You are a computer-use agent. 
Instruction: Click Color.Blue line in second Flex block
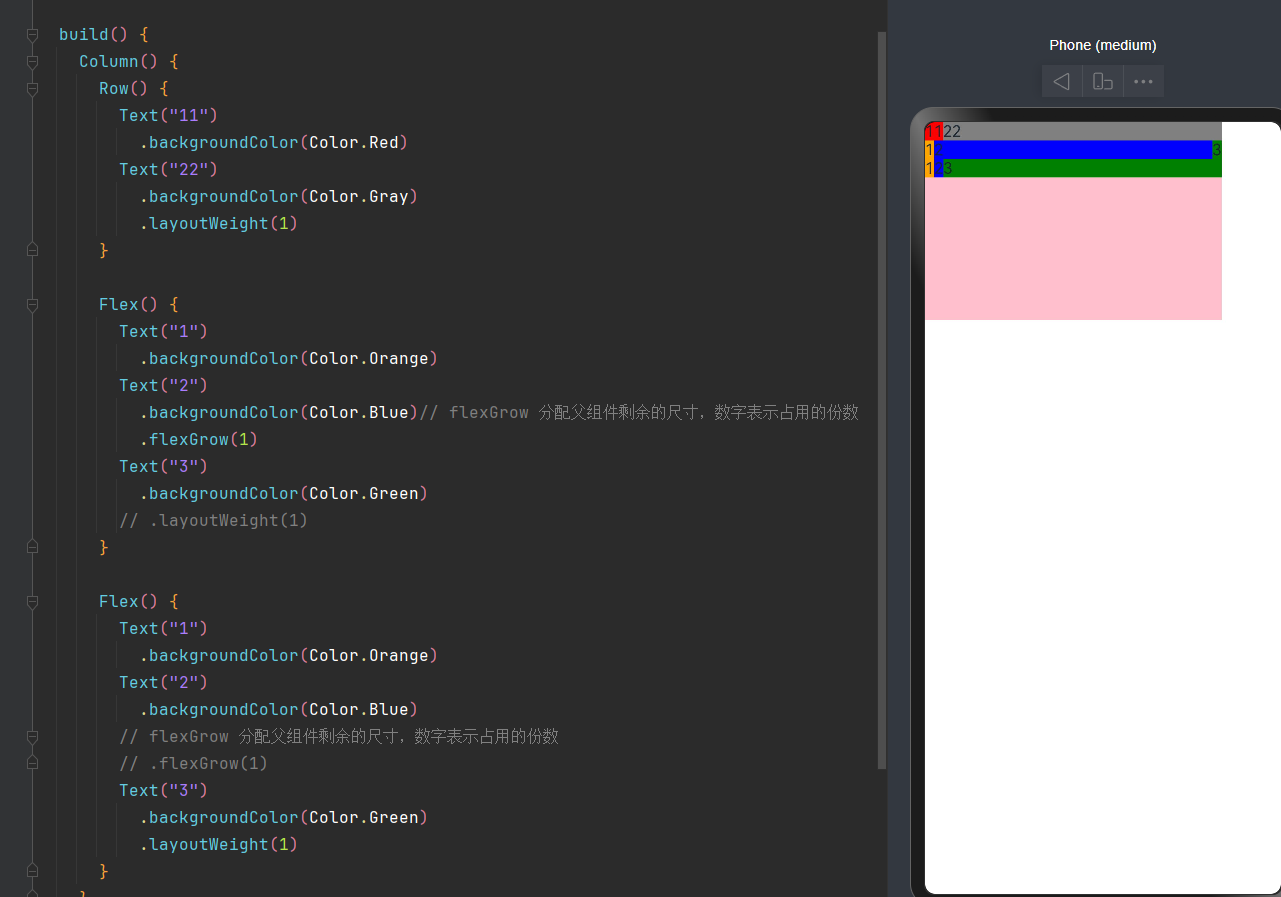[278, 710]
